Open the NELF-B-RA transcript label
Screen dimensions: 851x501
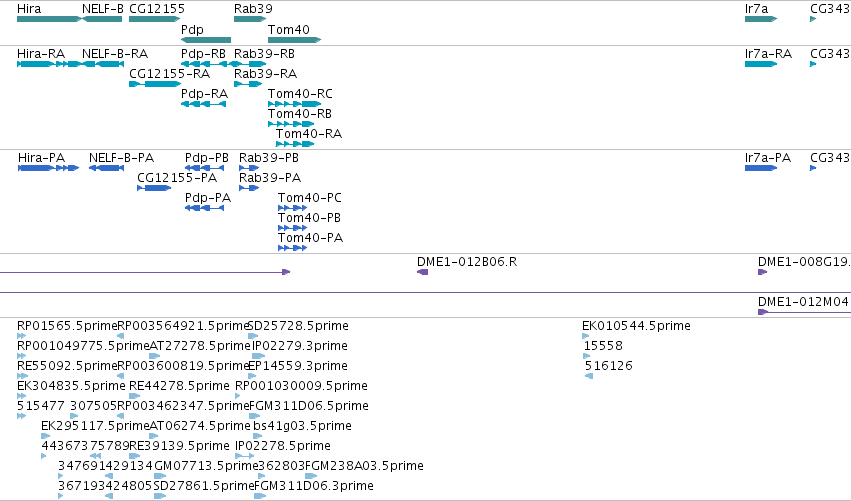115,54
